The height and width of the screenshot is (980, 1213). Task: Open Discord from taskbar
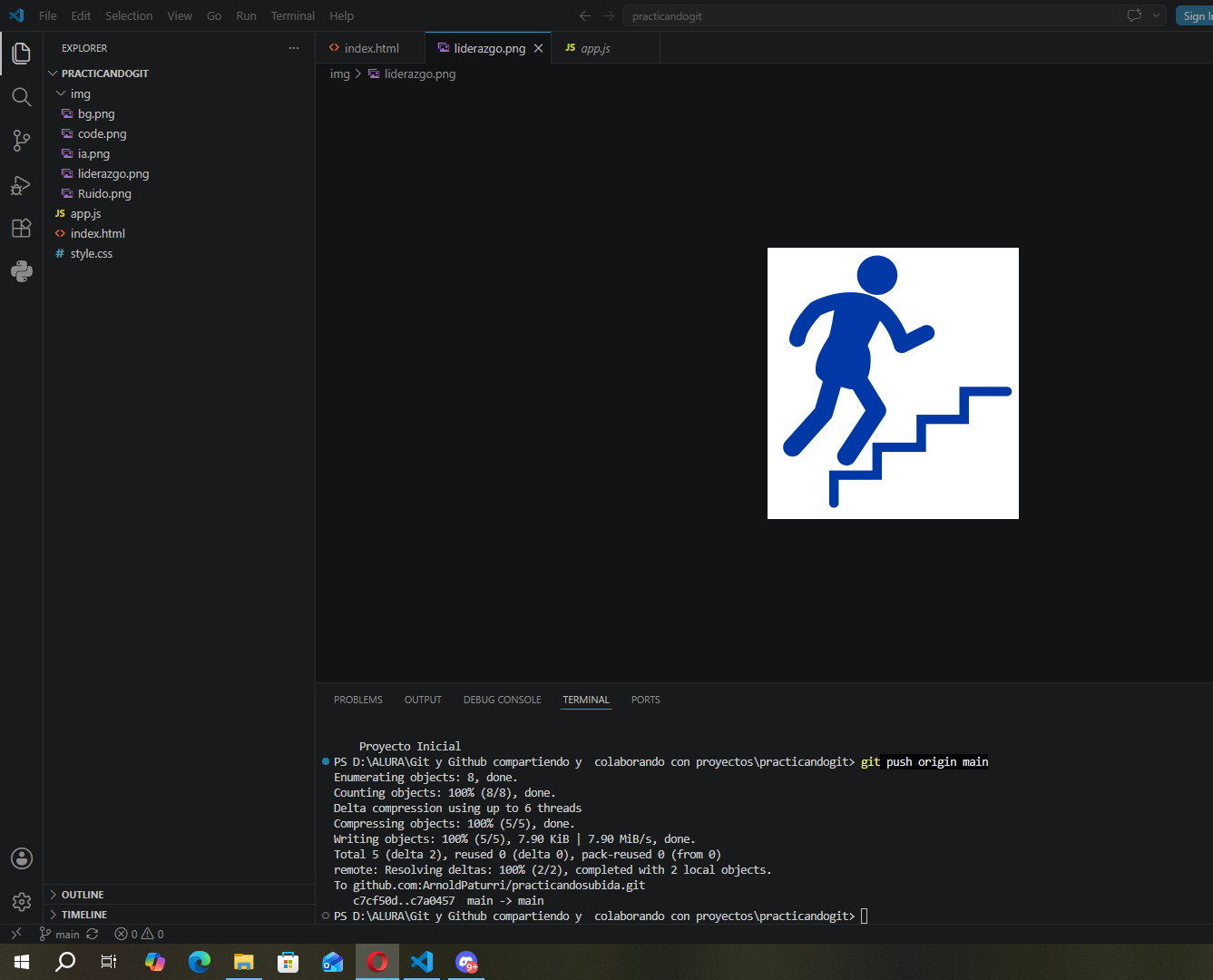point(466,962)
